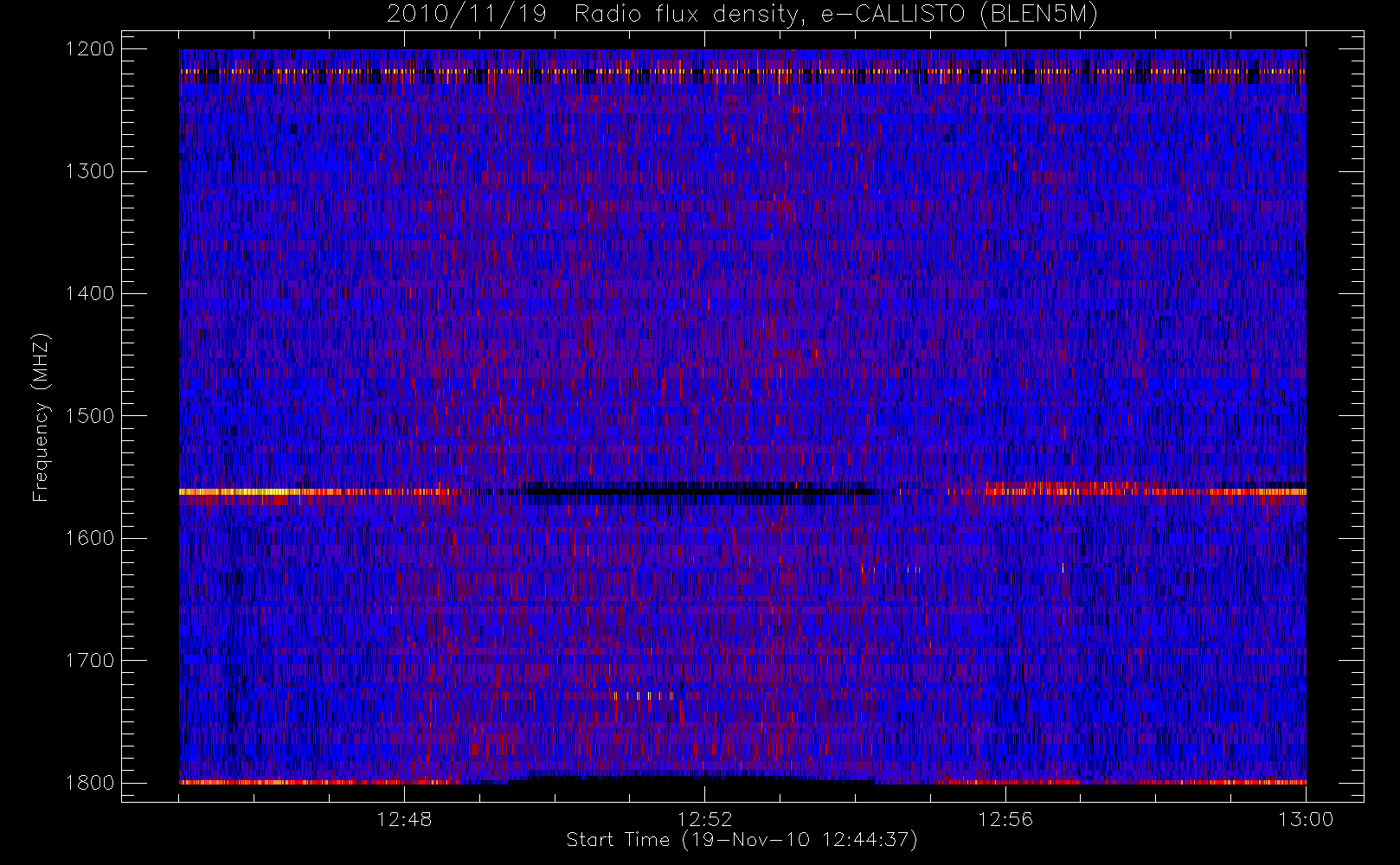Click the date '2010/11/19' in the title
The width and height of the screenshot is (1400, 865).
[x=466, y=15]
